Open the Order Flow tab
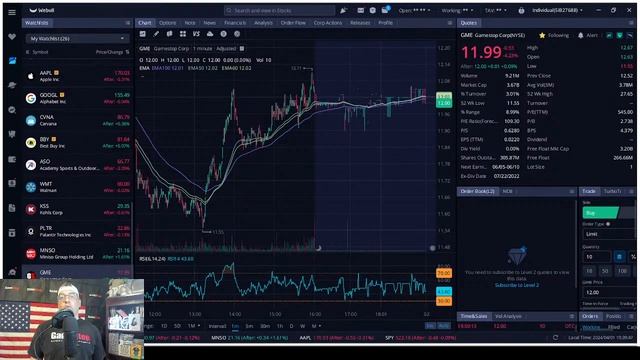 point(293,23)
